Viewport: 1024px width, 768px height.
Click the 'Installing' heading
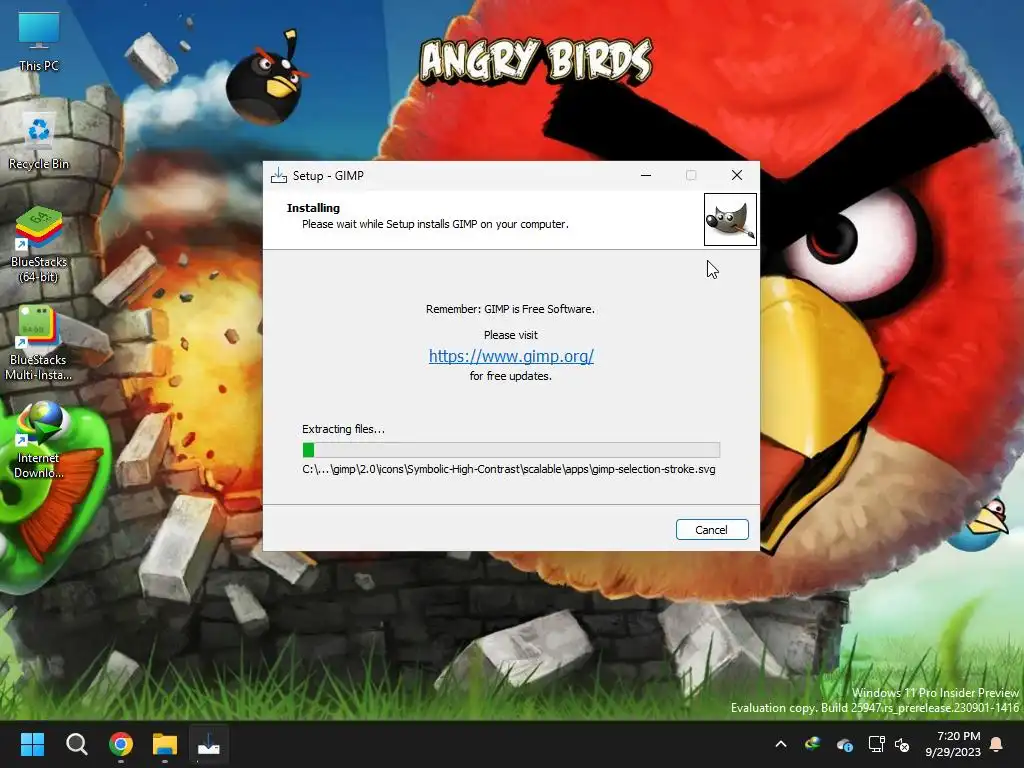point(313,208)
